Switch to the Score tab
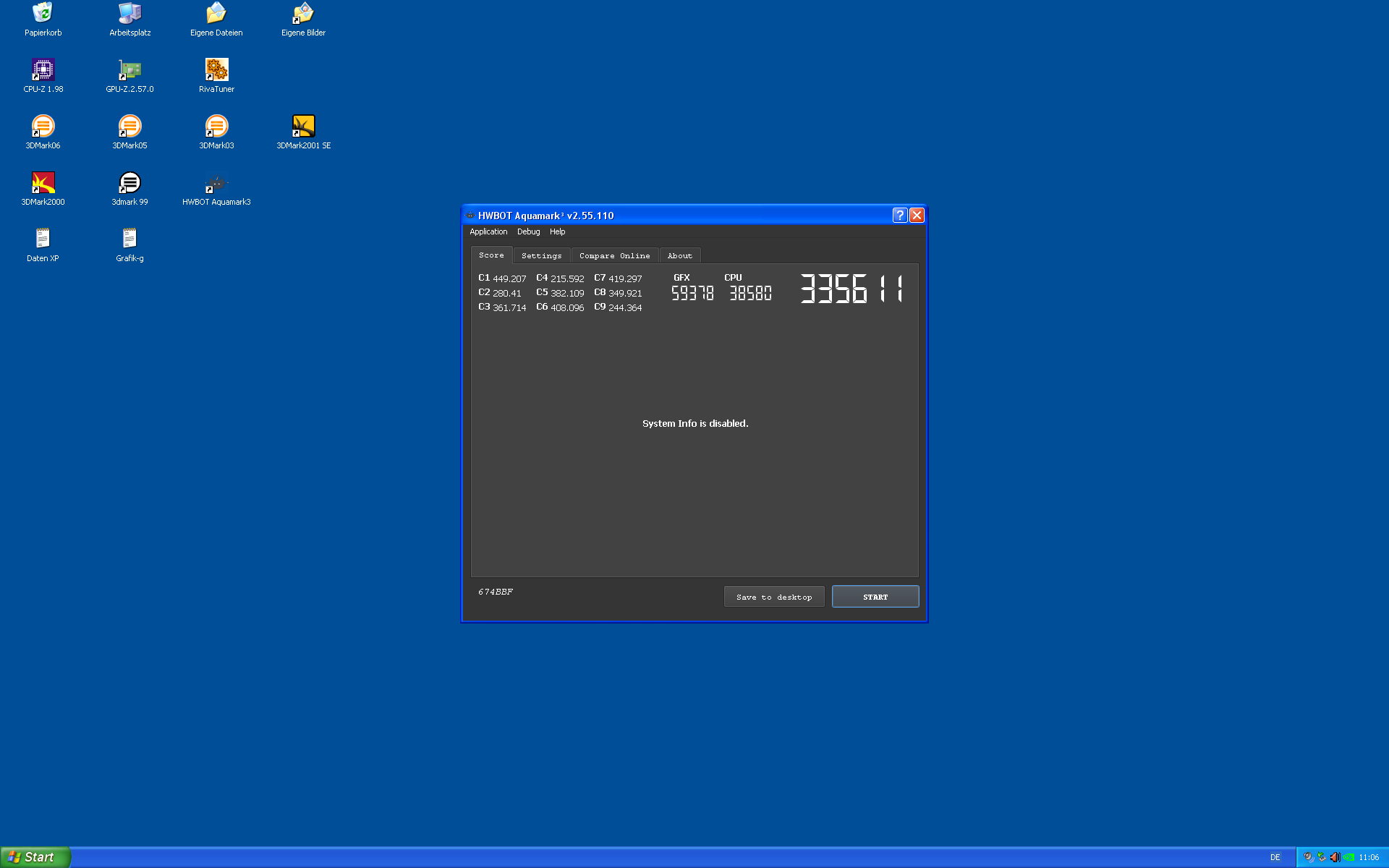 491,255
